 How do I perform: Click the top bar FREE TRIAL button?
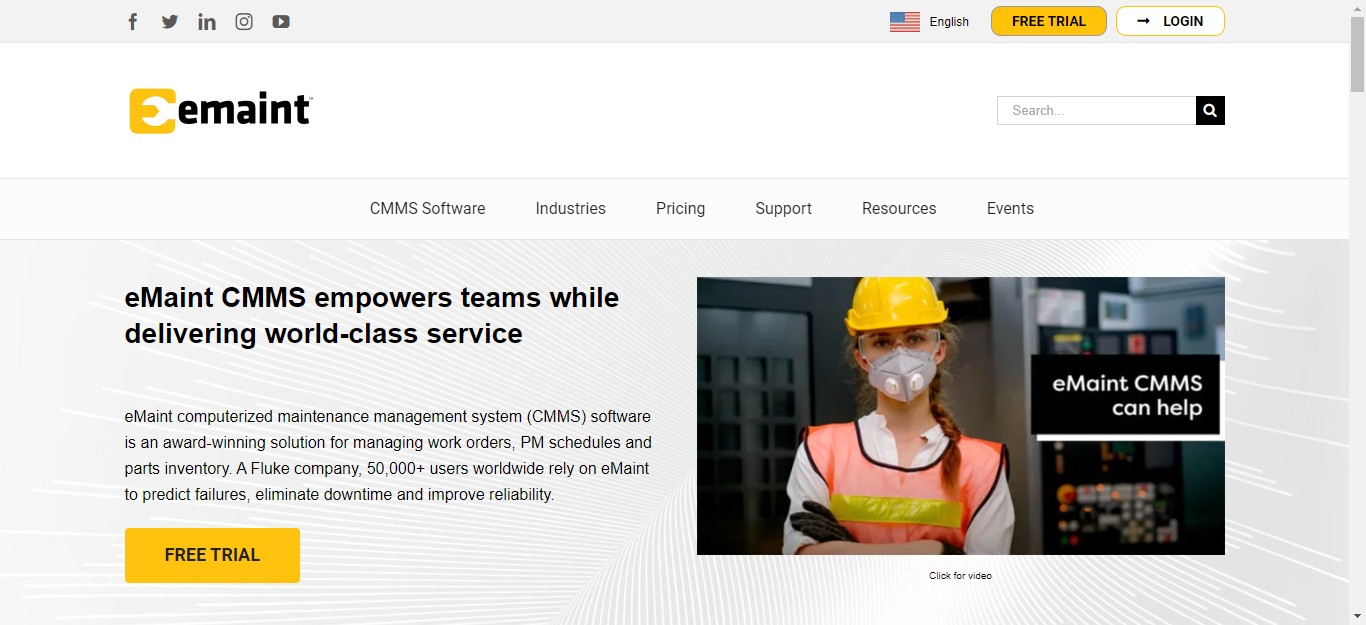[x=1049, y=21]
